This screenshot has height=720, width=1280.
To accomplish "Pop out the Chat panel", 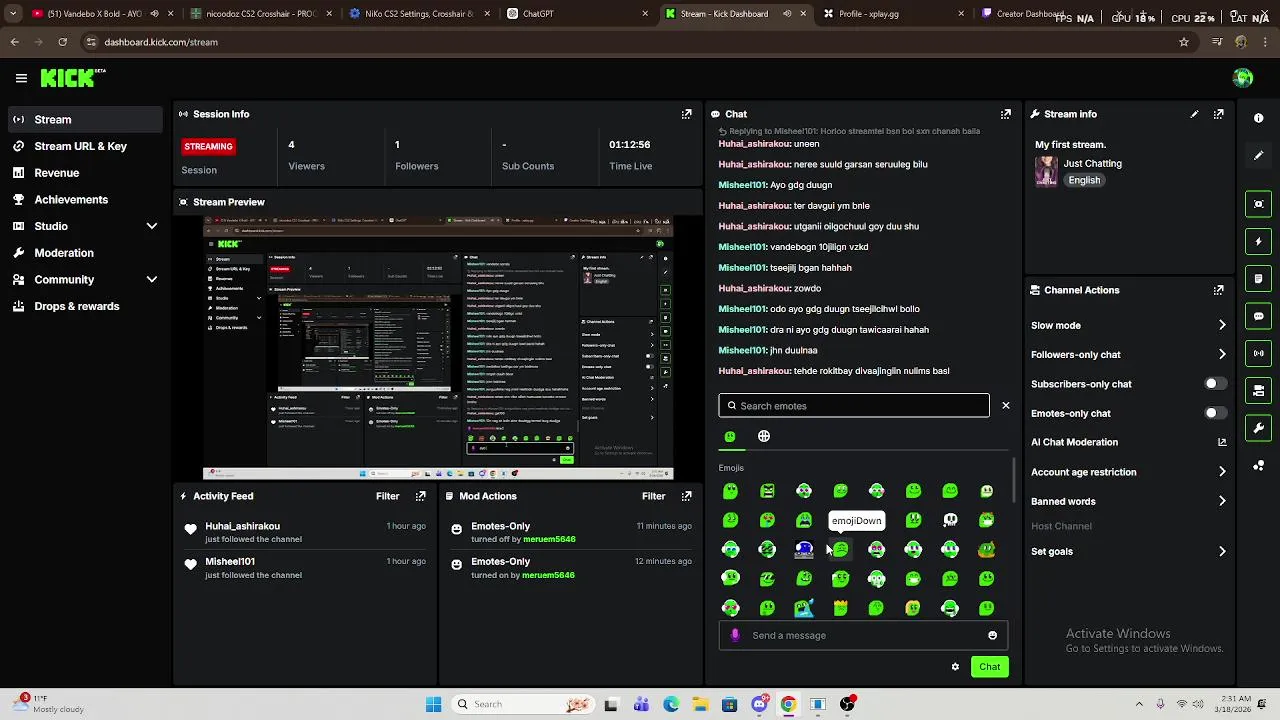I will tap(1006, 114).
